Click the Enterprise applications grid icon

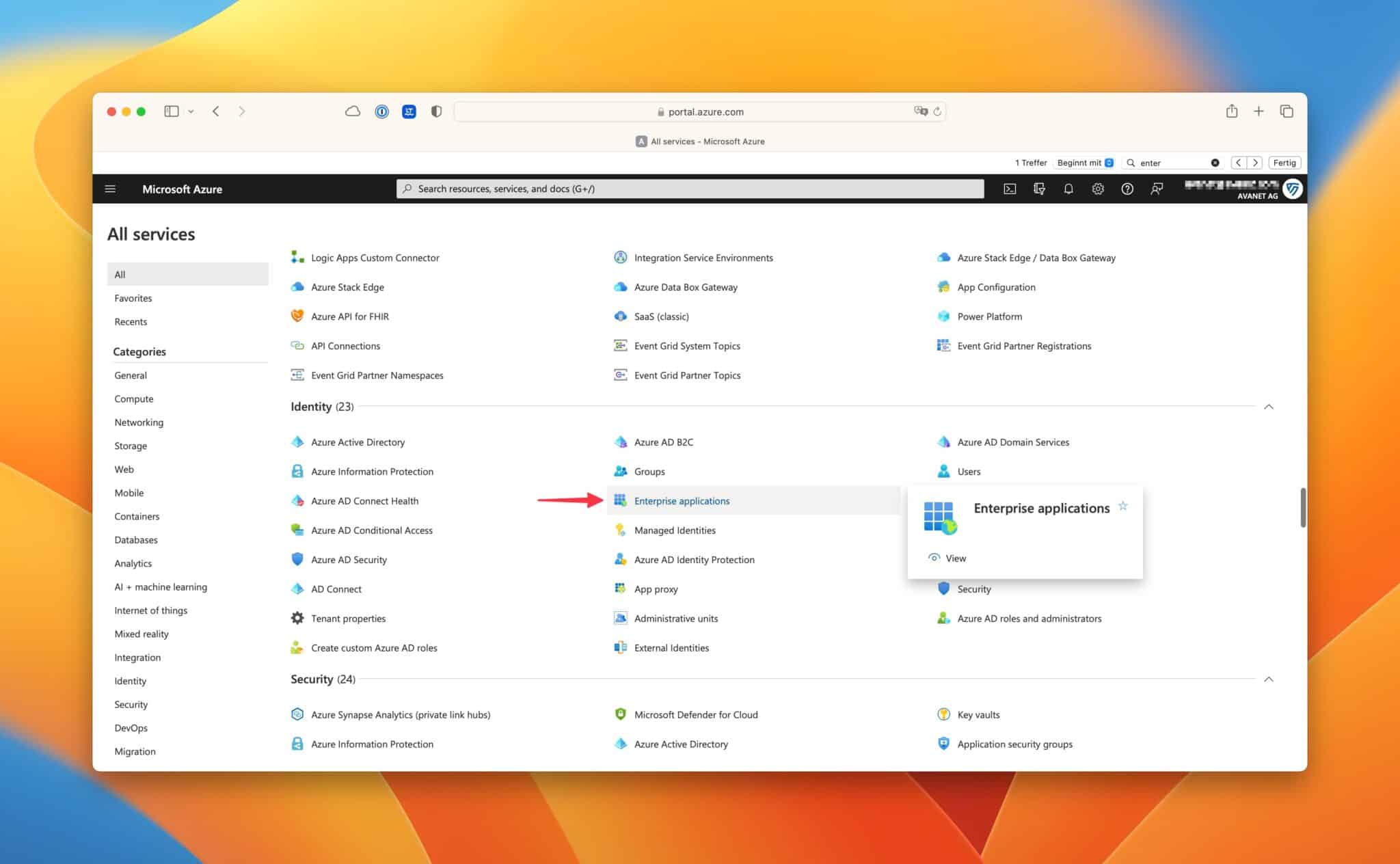620,500
